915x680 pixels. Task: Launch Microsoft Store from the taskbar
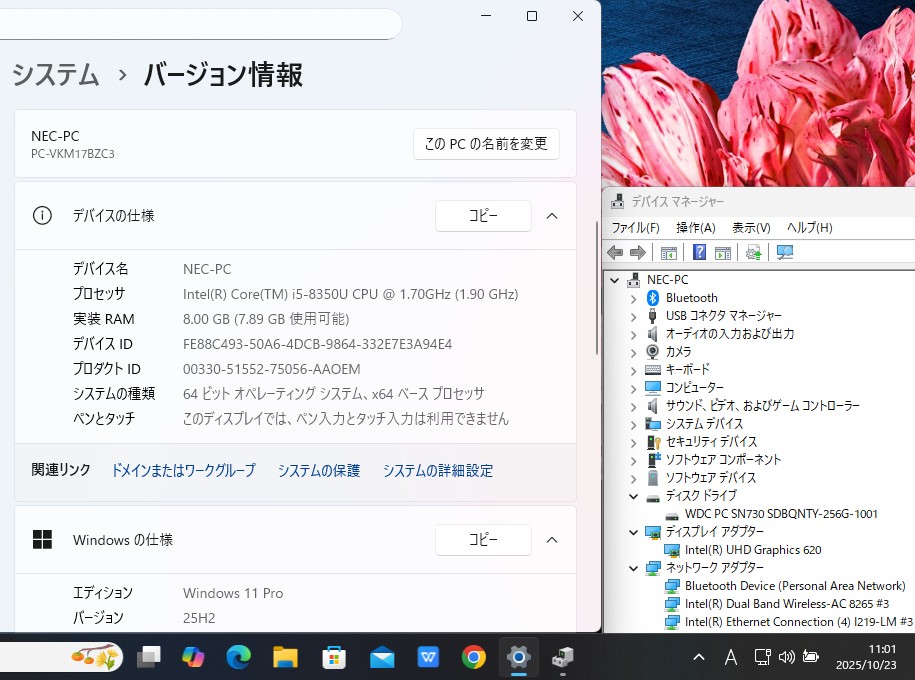[334, 657]
